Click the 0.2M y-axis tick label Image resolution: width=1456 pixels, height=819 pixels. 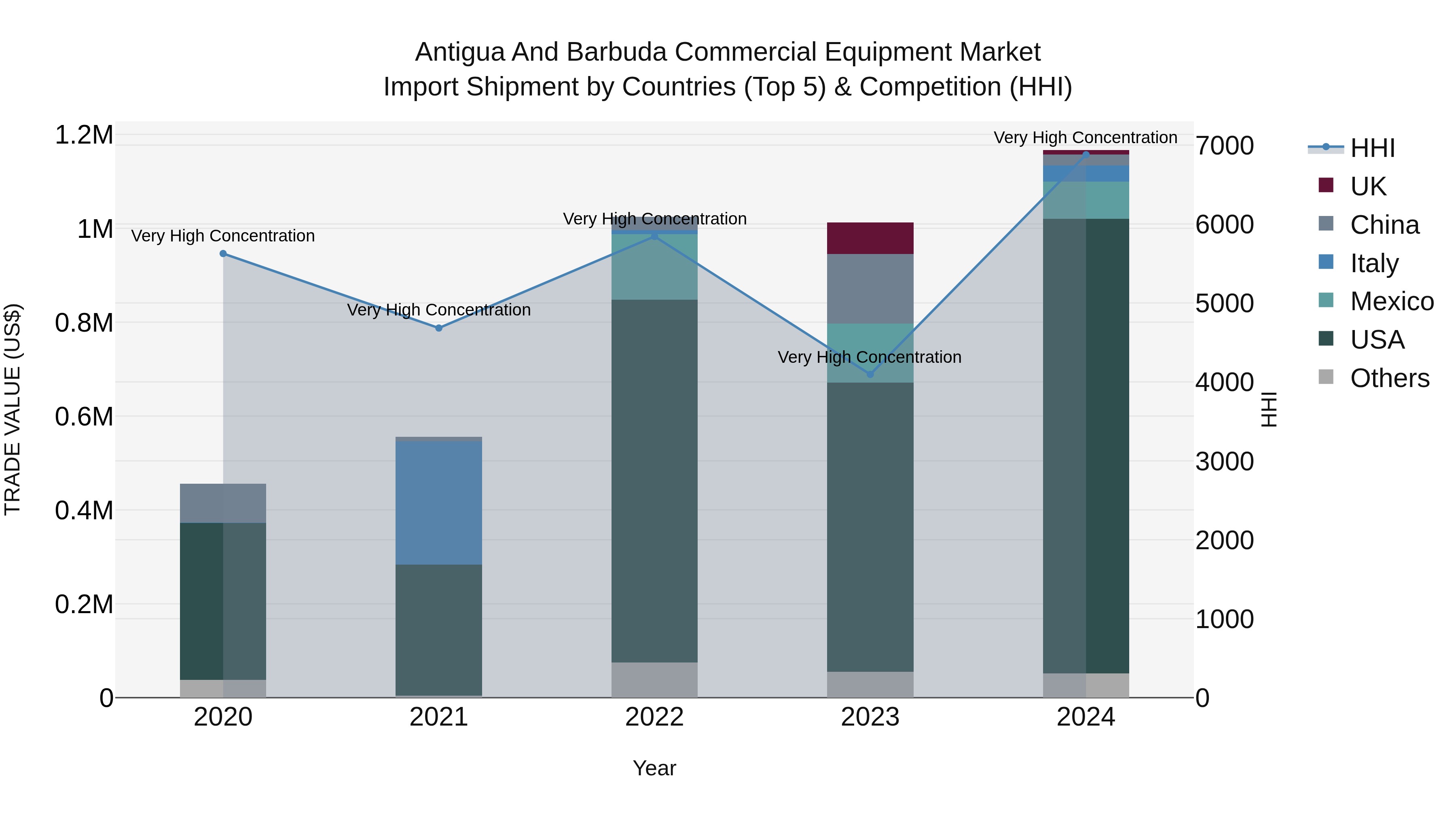click(x=84, y=604)
